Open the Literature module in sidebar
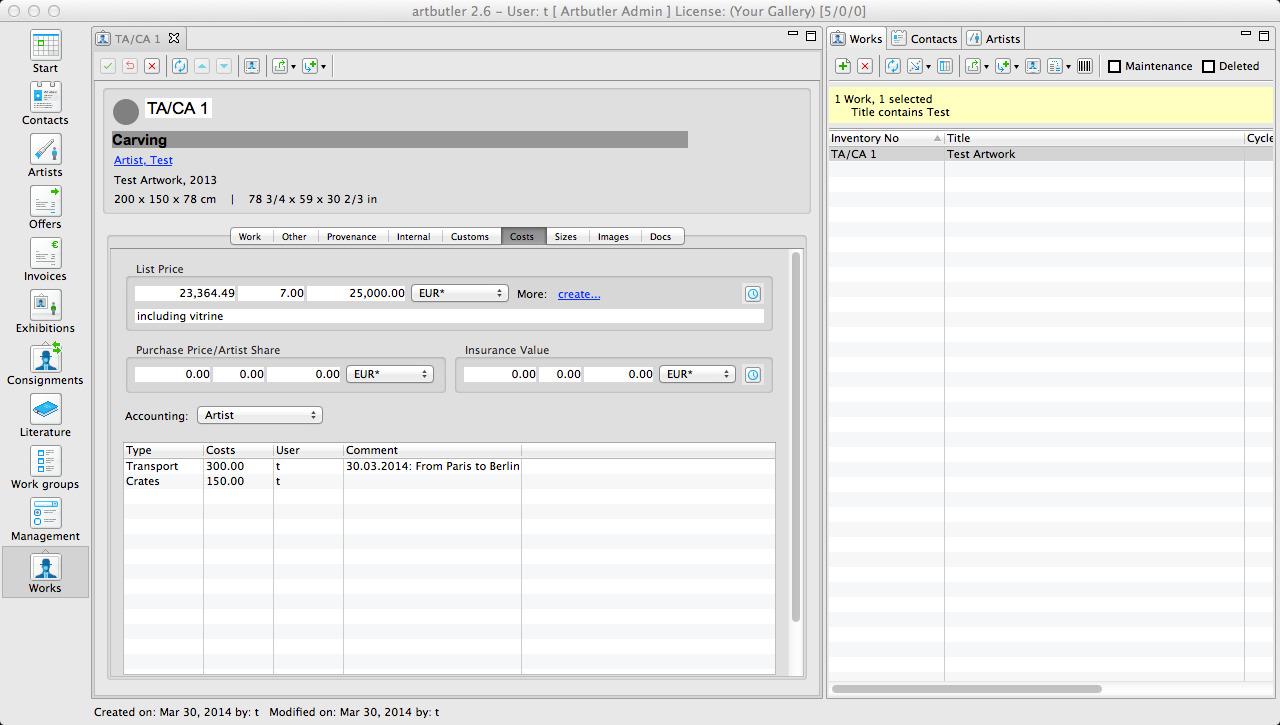This screenshot has width=1280, height=725. tap(45, 416)
